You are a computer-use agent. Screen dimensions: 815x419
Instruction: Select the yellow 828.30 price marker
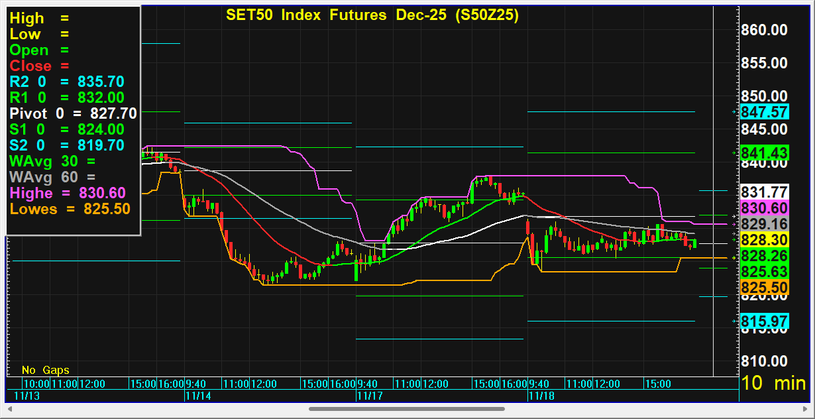click(765, 241)
